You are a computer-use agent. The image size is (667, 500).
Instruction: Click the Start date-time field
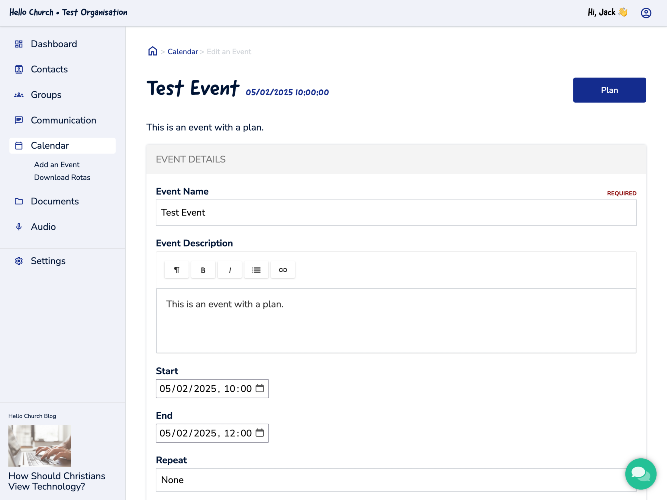(212, 389)
